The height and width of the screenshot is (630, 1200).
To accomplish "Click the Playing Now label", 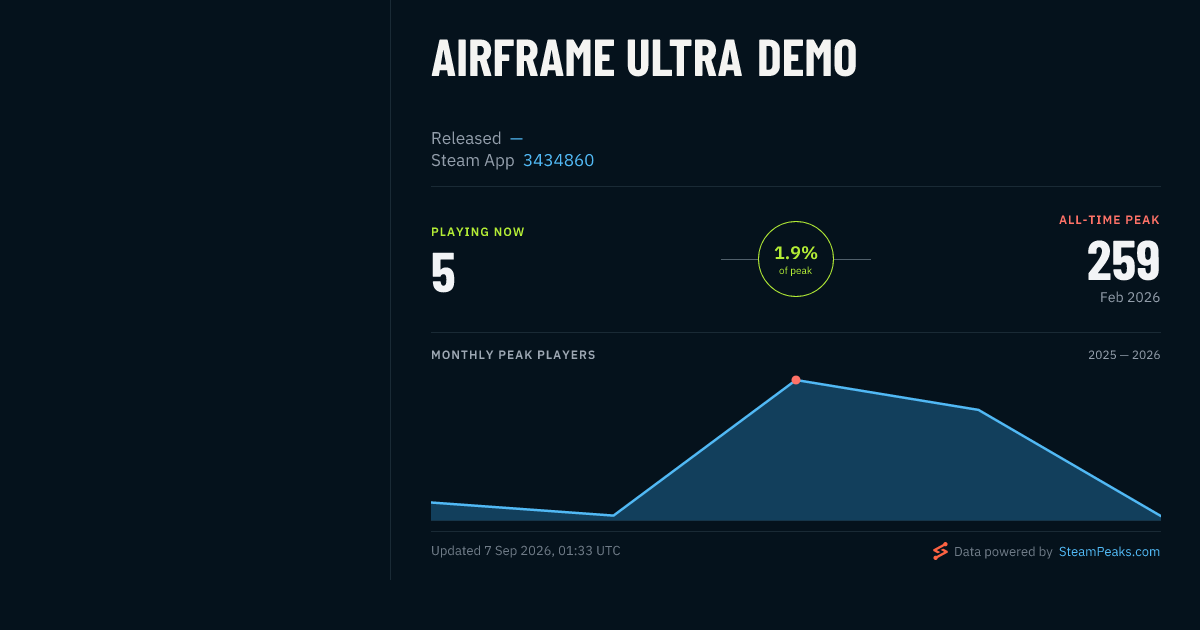I will (x=478, y=232).
